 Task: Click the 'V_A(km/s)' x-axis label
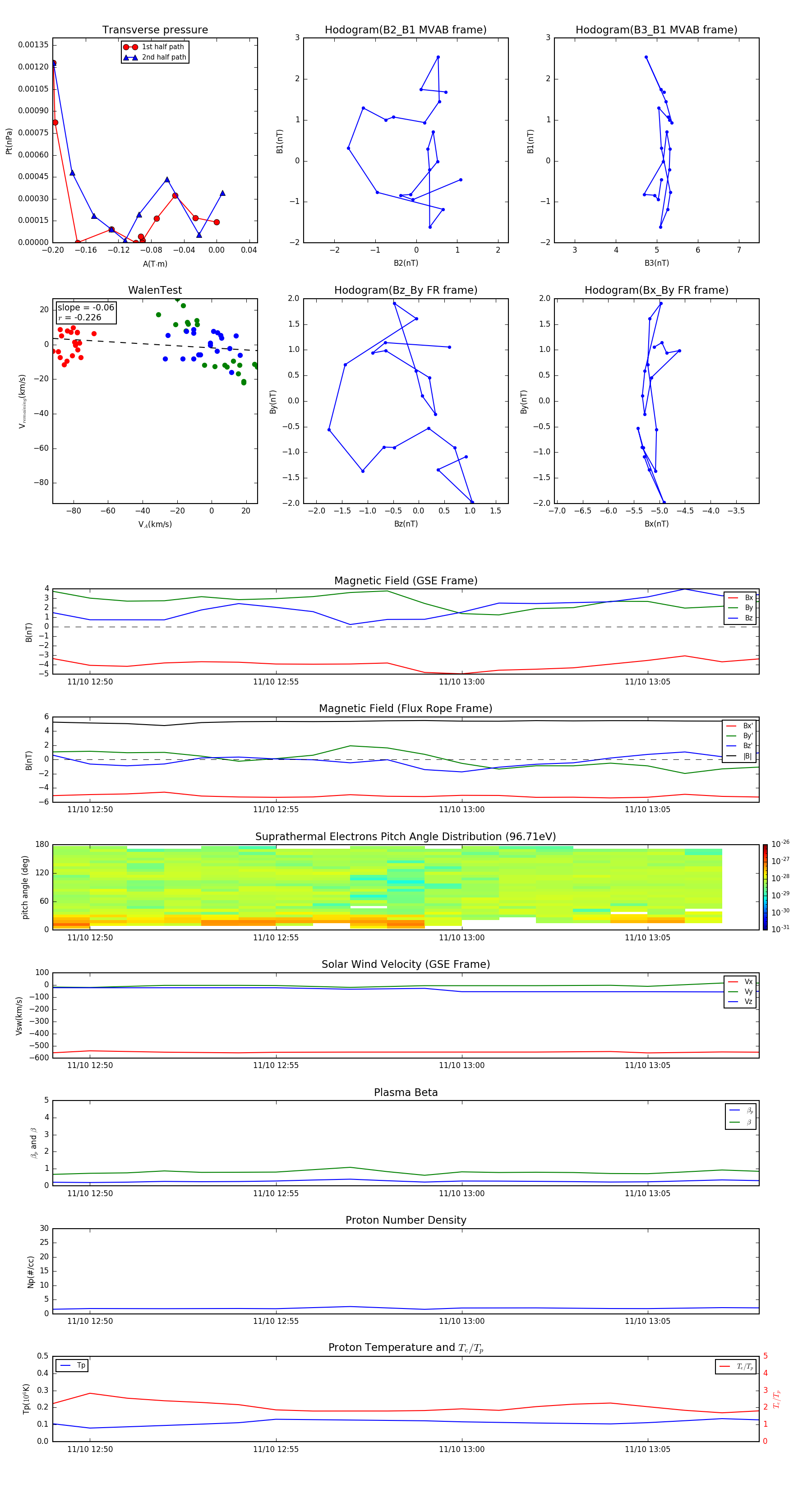[x=155, y=525]
